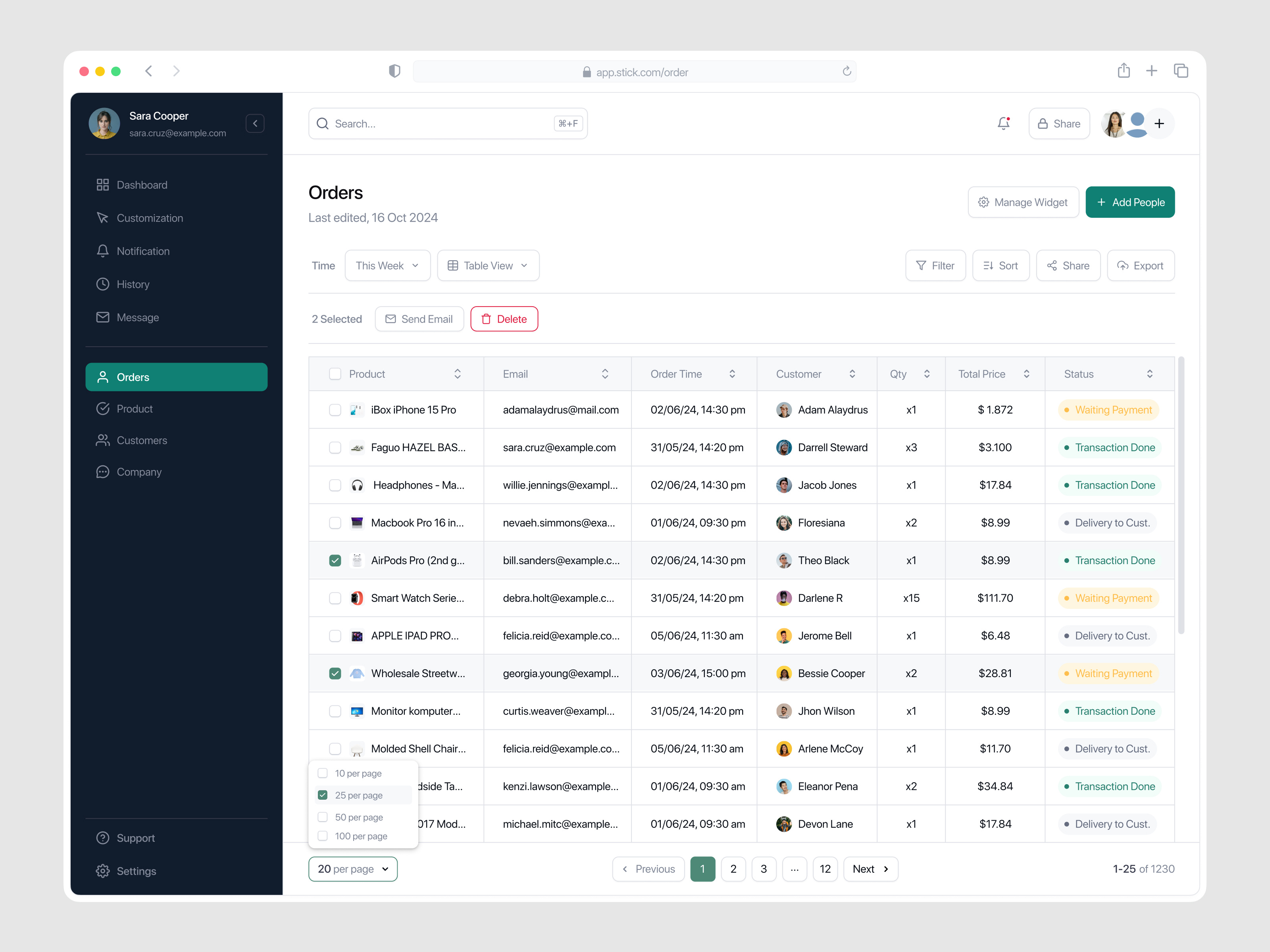Open the notification bell icon
The height and width of the screenshot is (952, 1270).
pos(1003,123)
